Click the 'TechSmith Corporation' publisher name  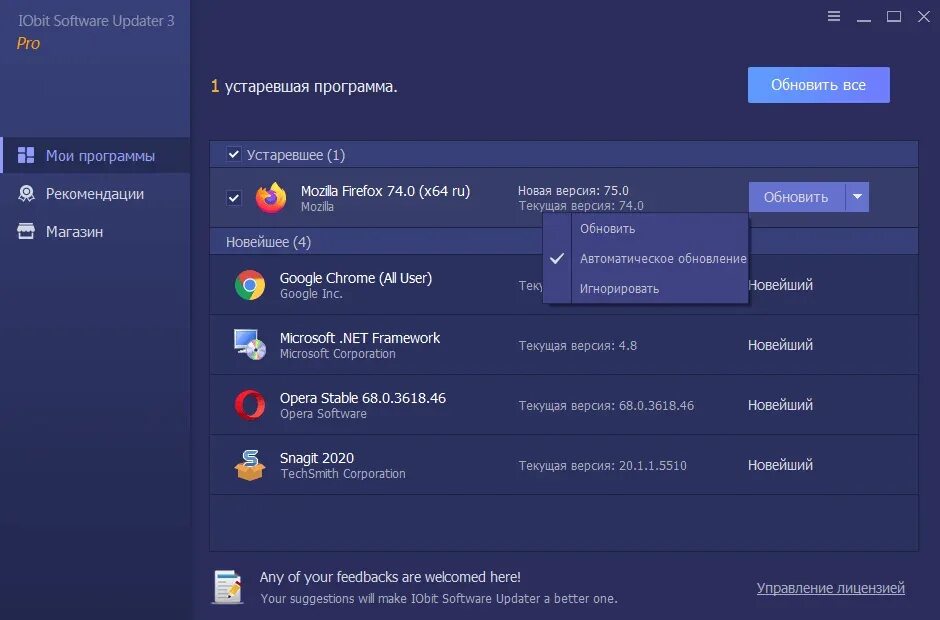(x=343, y=474)
